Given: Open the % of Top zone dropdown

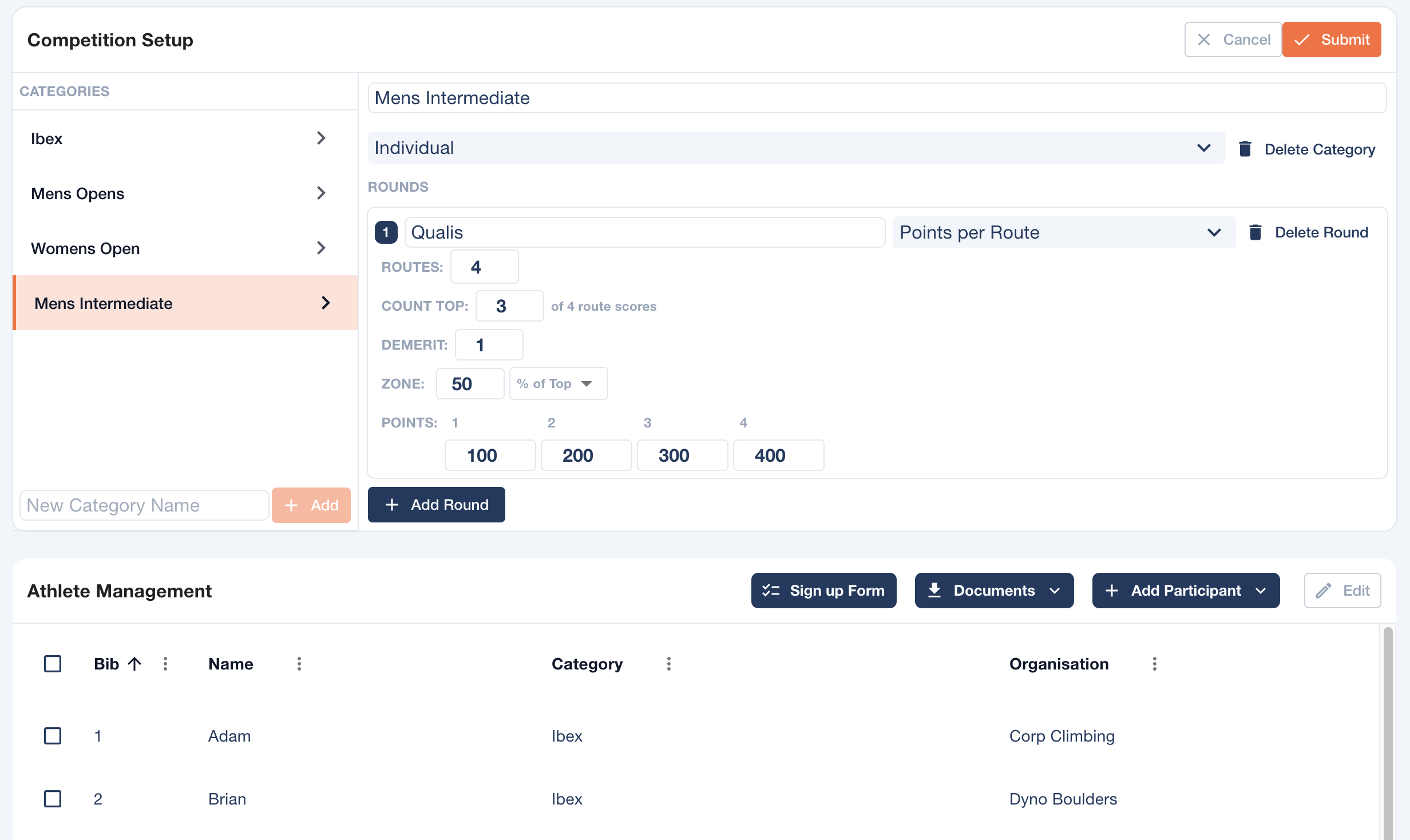Looking at the screenshot, I should click(x=559, y=383).
